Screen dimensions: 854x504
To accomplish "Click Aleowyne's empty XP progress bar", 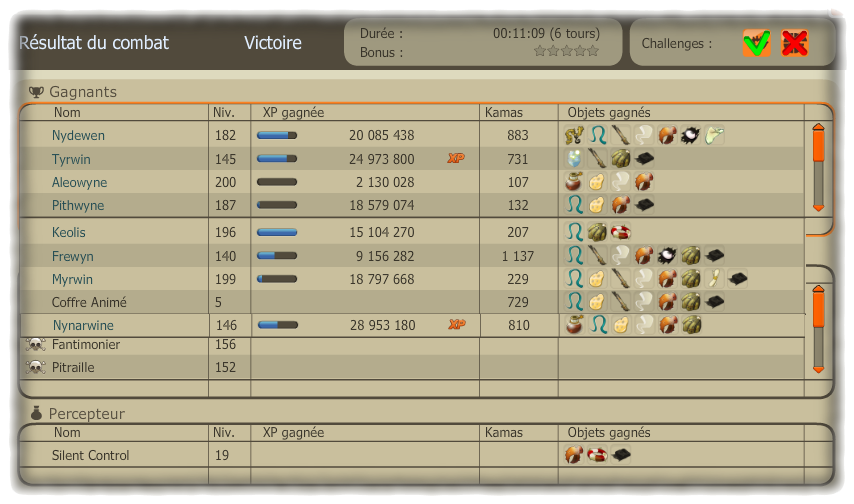I will (x=277, y=182).
